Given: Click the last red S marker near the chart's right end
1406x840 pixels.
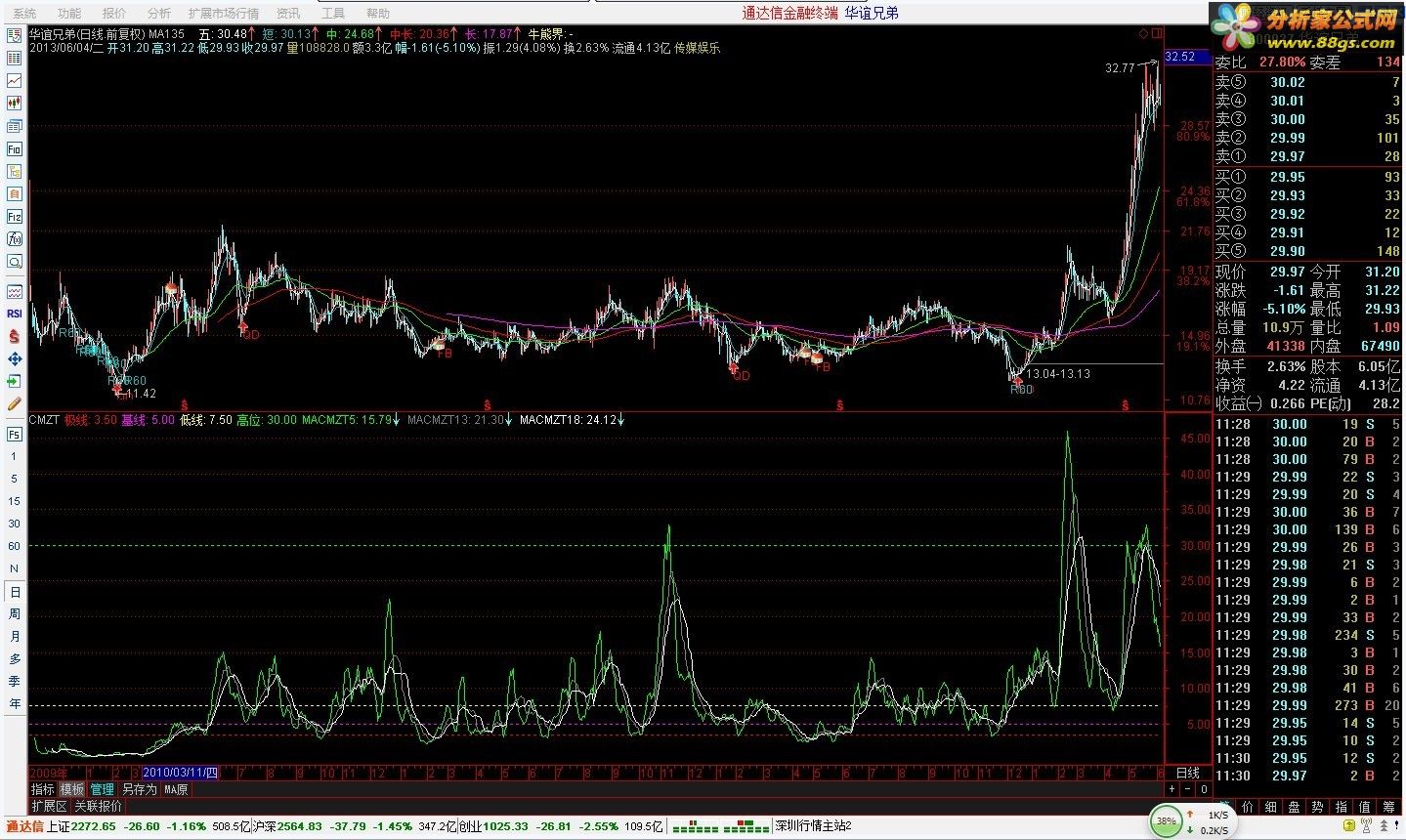Looking at the screenshot, I should tap(1126, 404).
